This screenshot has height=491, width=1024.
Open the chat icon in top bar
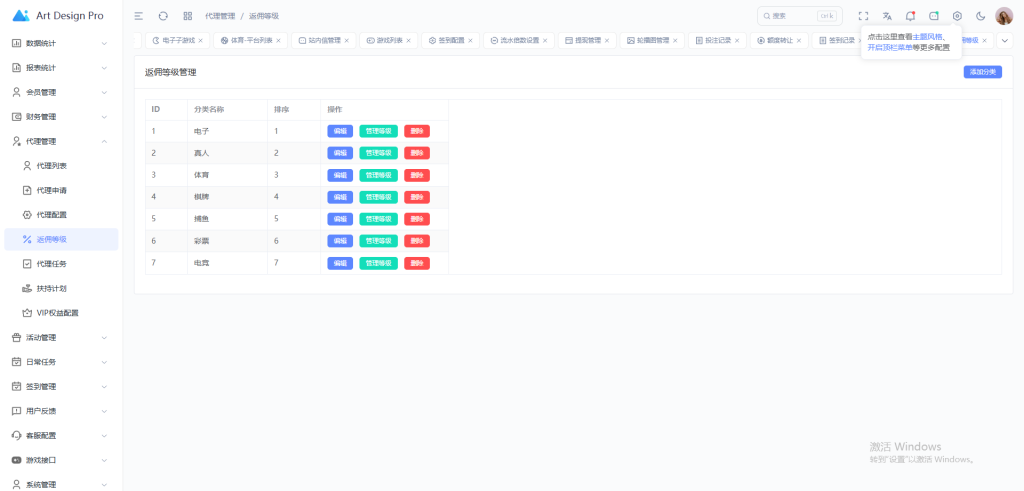click(934, 16)
